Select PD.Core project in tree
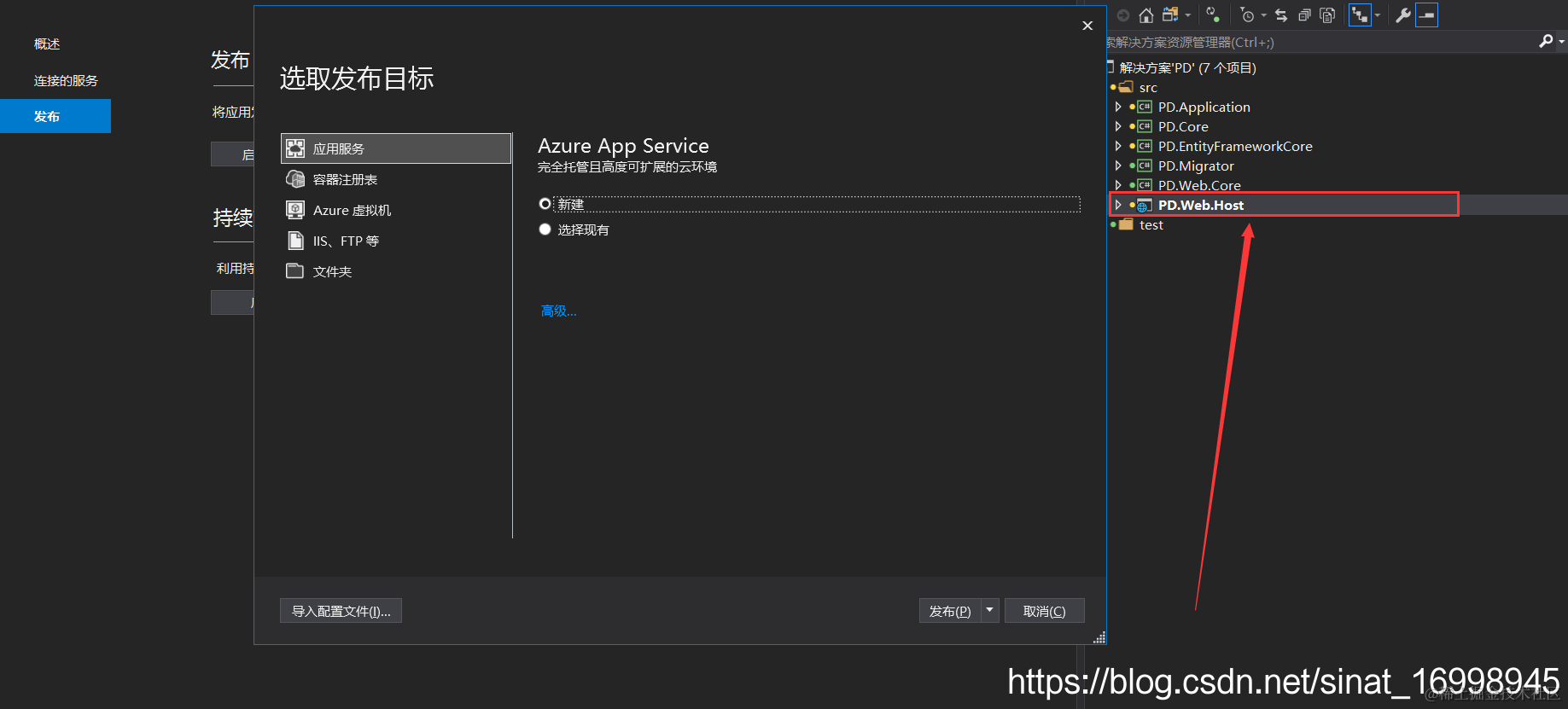Image resolution: width=1568 pixels, height=709 pixels. [x=1183, y=126]
